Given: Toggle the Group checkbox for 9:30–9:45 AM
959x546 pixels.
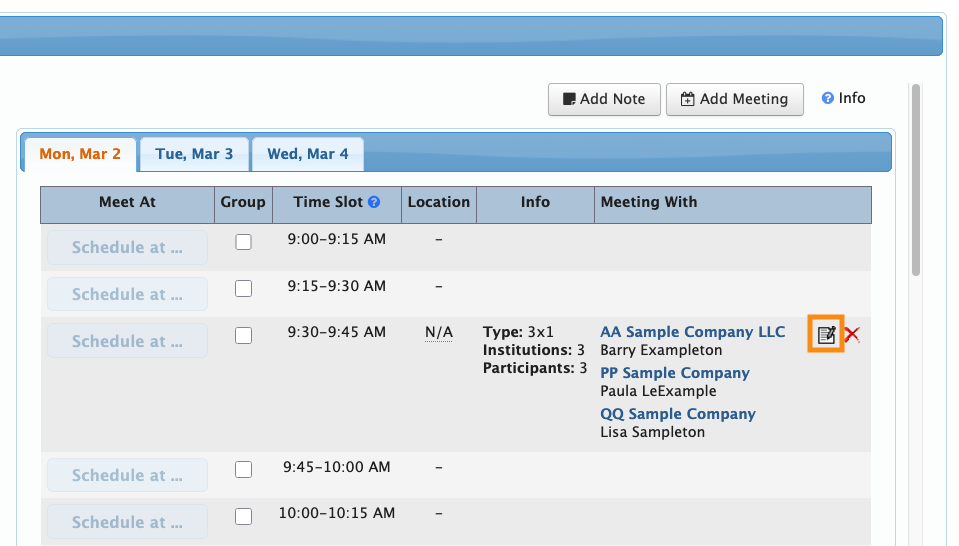Looking at the screenshot, I should 243,336.
